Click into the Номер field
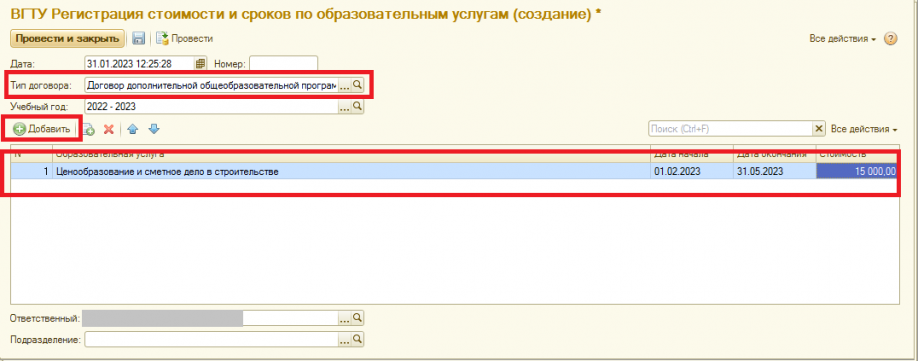 pyautogui.click(x=283, y=63)
